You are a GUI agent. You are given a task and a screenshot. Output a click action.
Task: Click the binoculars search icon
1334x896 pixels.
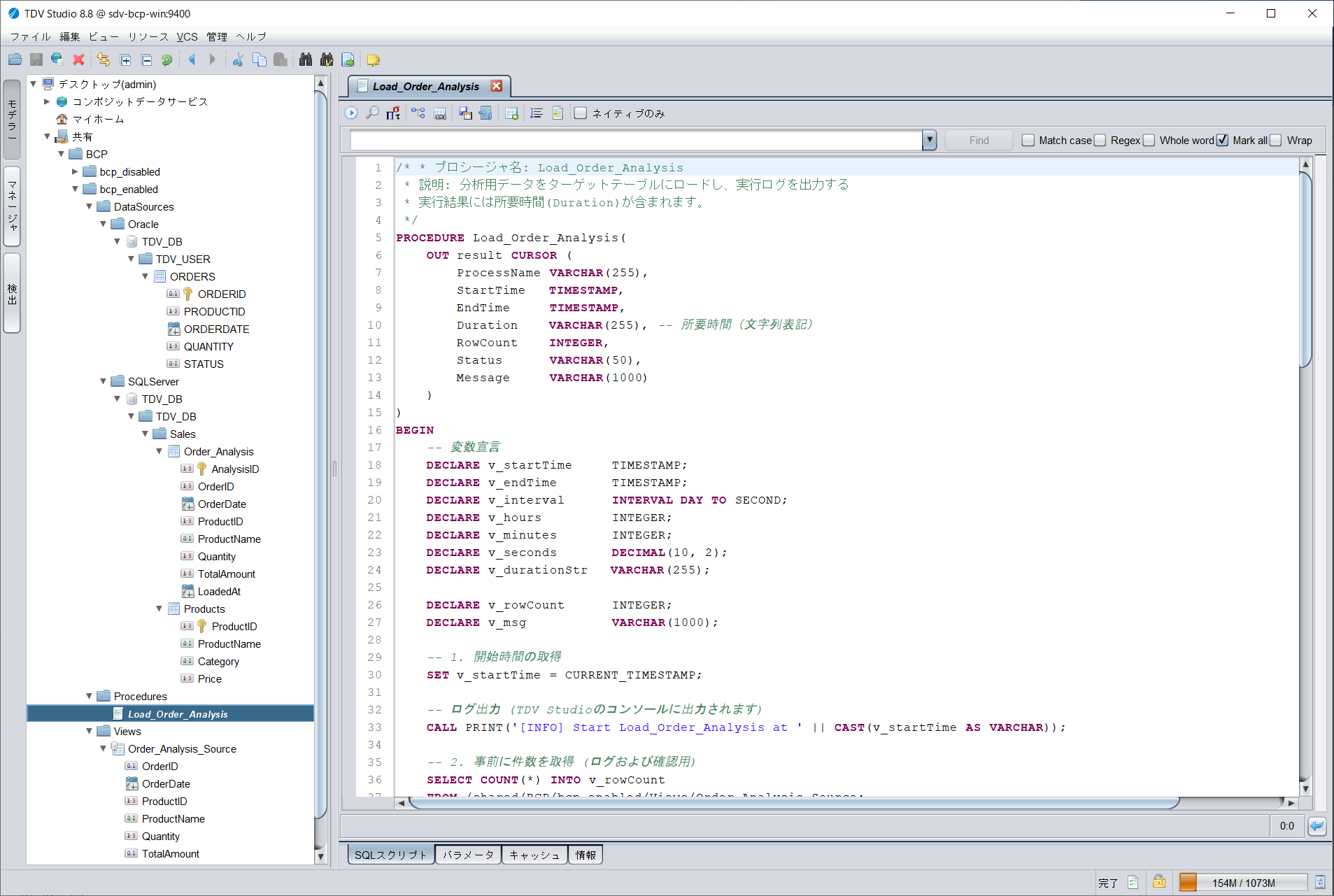(305, 60)
